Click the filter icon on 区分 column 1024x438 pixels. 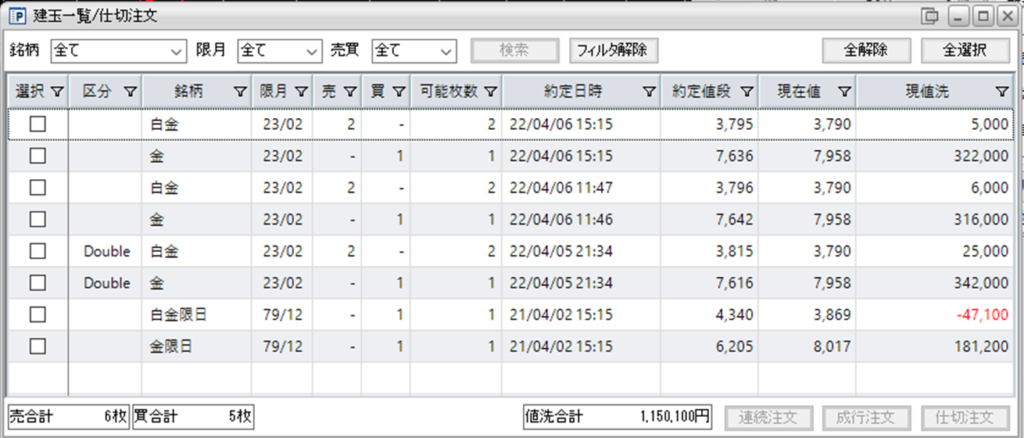coord(130,93)
